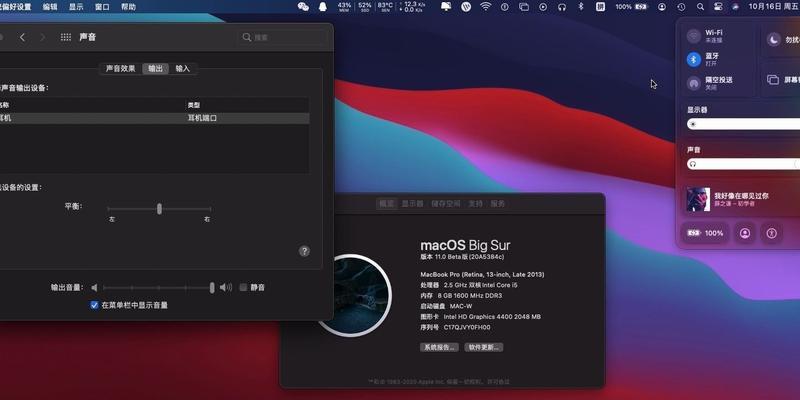
Task: Open the 拼 input method menu
Action: click(x=601, y=7)
